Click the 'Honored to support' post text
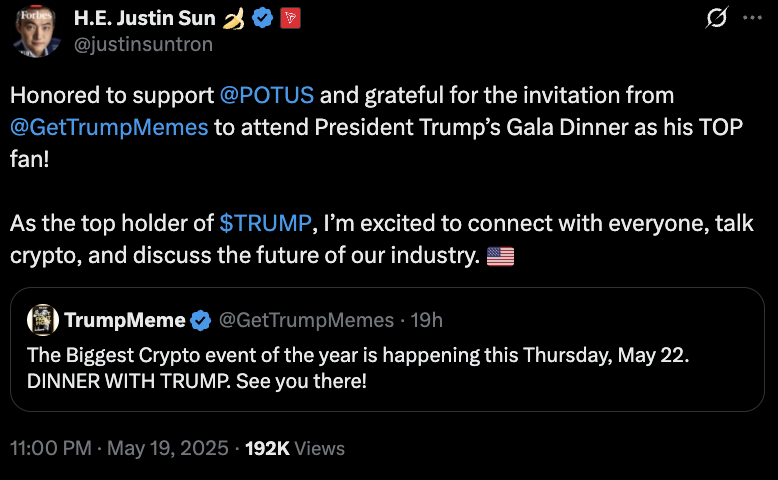 [x=110, y=96]
